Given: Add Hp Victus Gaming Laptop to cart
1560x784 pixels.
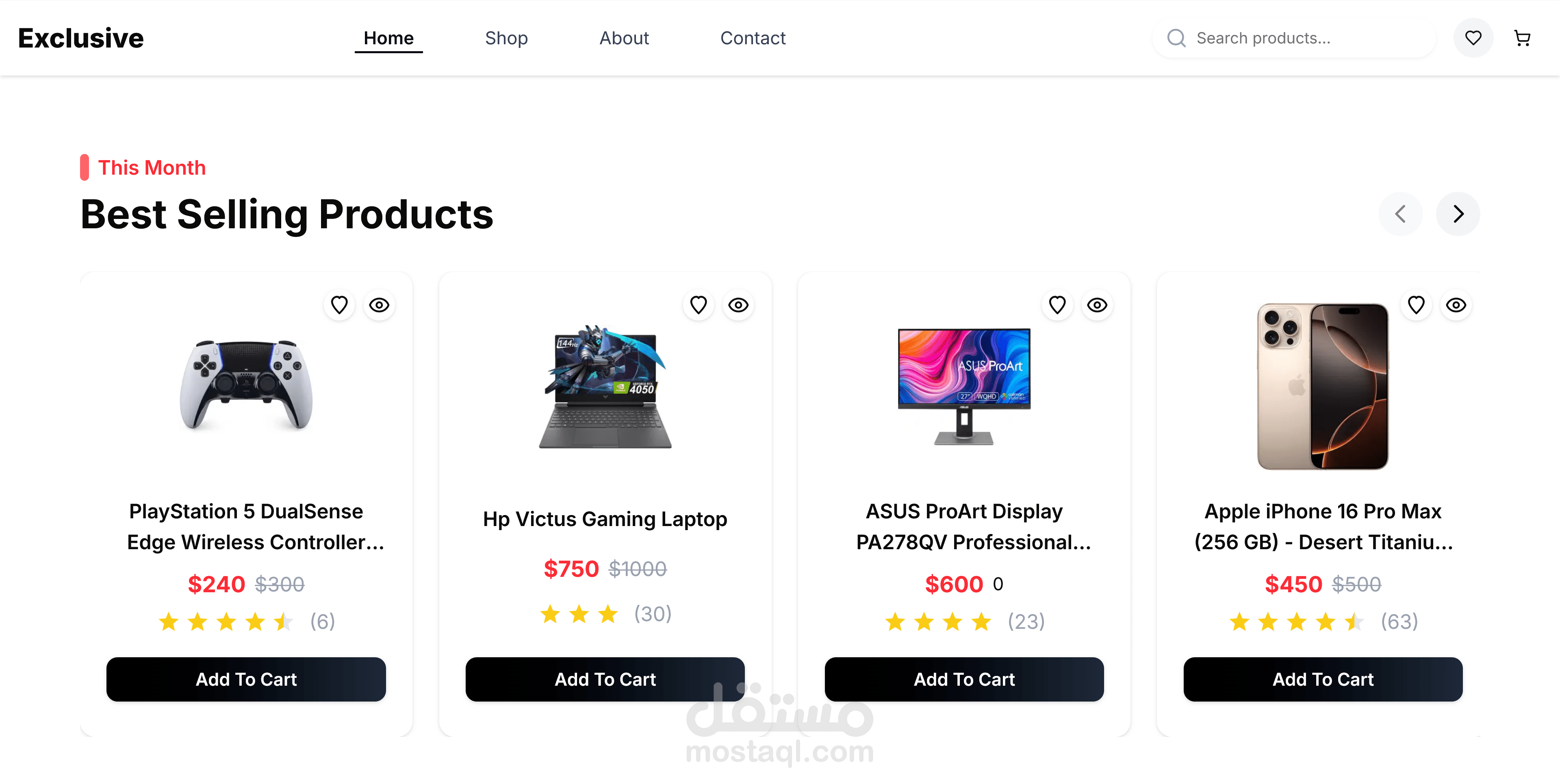Looking at the screenshot, I should click(605, 679).
